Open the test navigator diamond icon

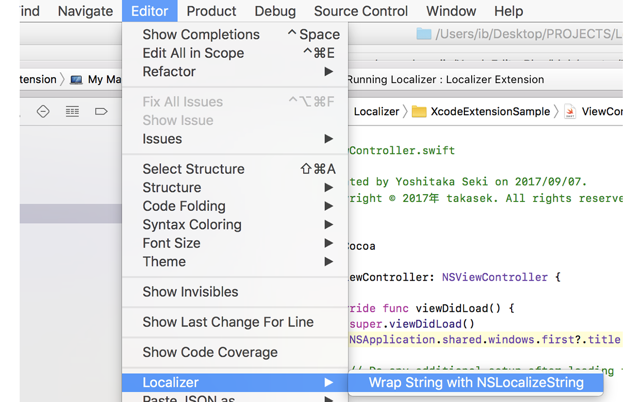click(43, 112)
